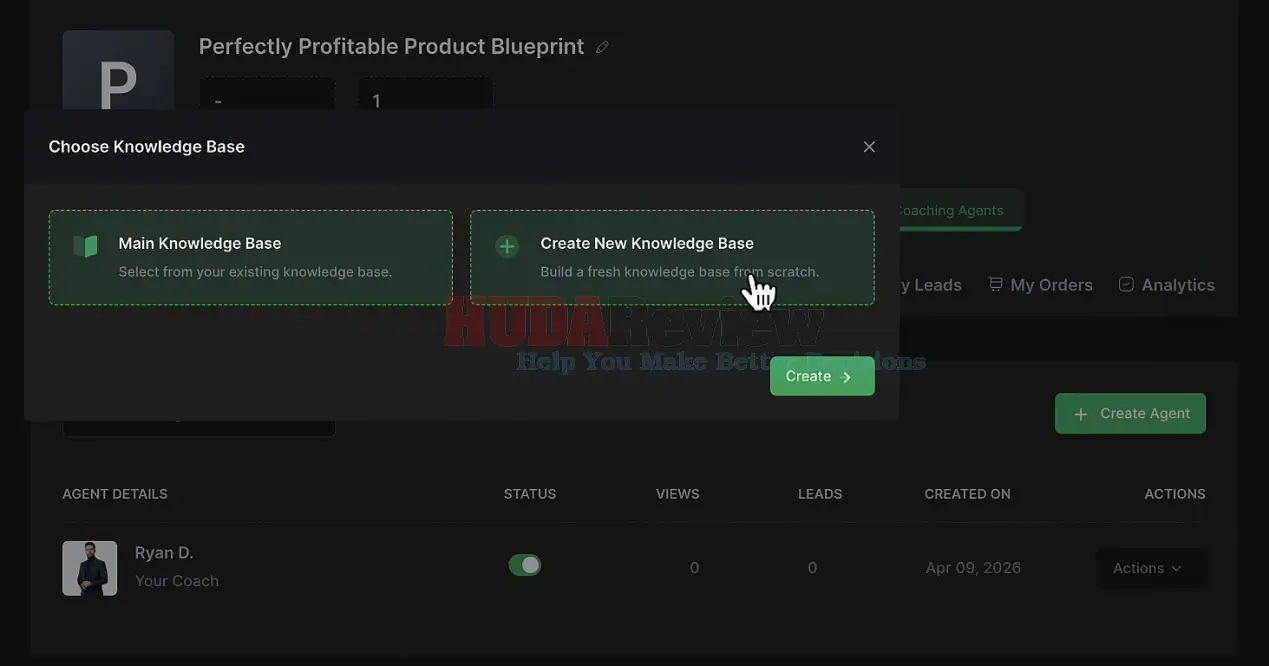The image size is (1269, 666).
Task: Toggle Ryan D. agent status switch
Action: coord(525,565)
